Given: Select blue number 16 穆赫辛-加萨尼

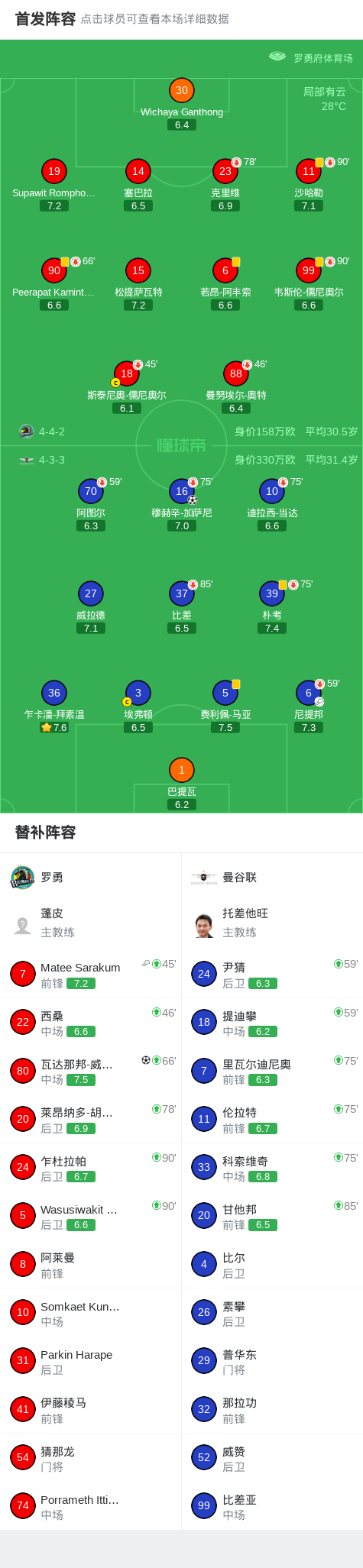Looking at the screenshot, I should [182, 491].
